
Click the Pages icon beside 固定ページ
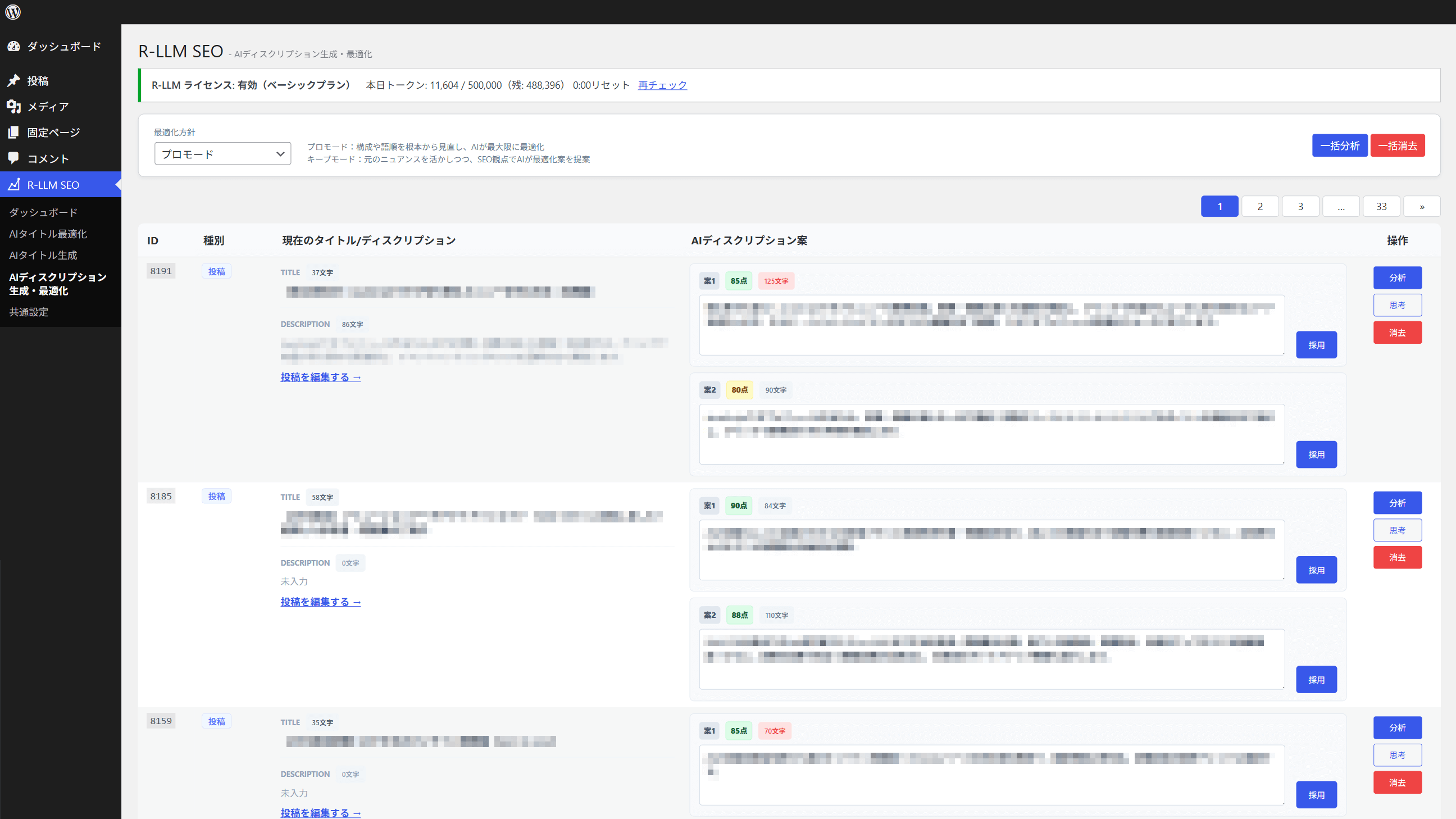(13, 132)
